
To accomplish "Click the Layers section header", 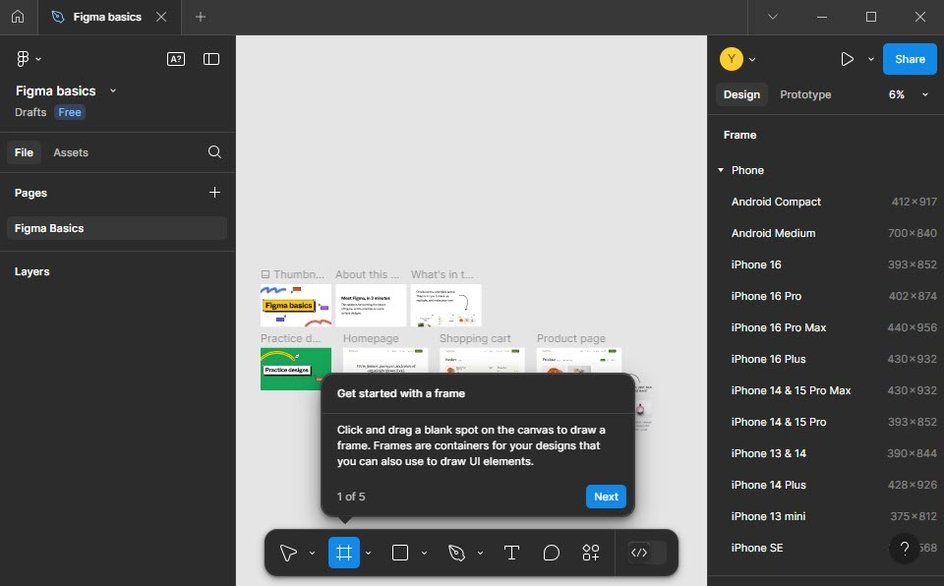I will 32,272.
